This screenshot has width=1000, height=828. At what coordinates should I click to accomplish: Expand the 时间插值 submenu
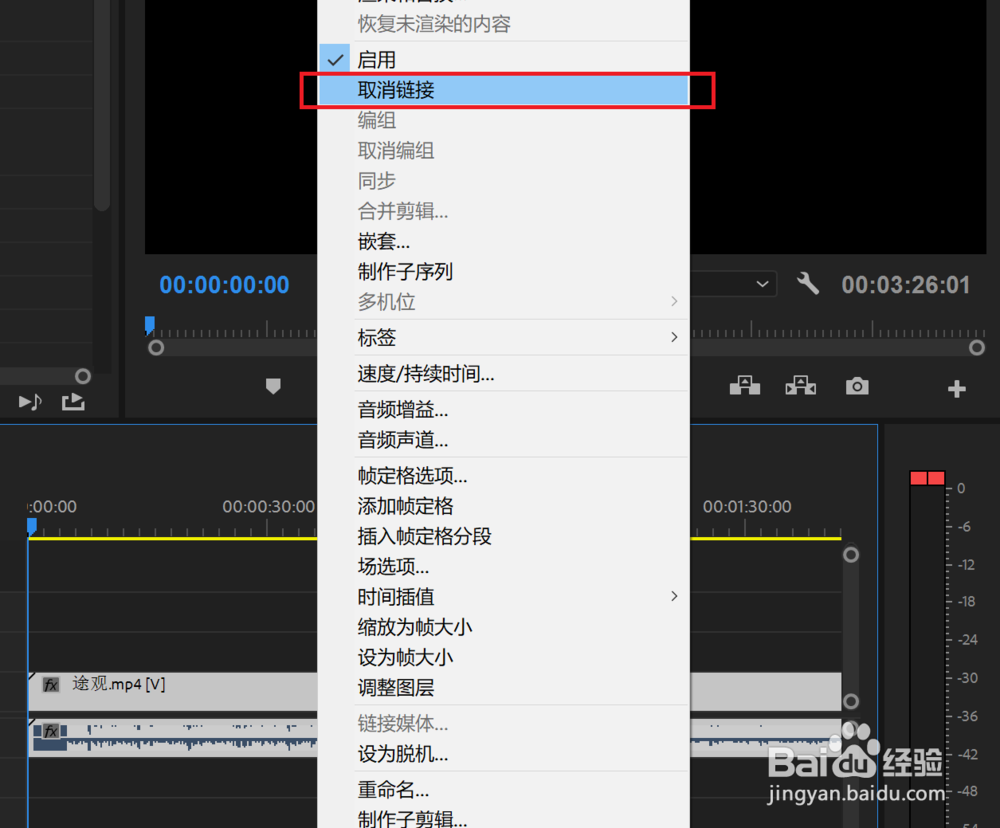(x=390, y=596)
